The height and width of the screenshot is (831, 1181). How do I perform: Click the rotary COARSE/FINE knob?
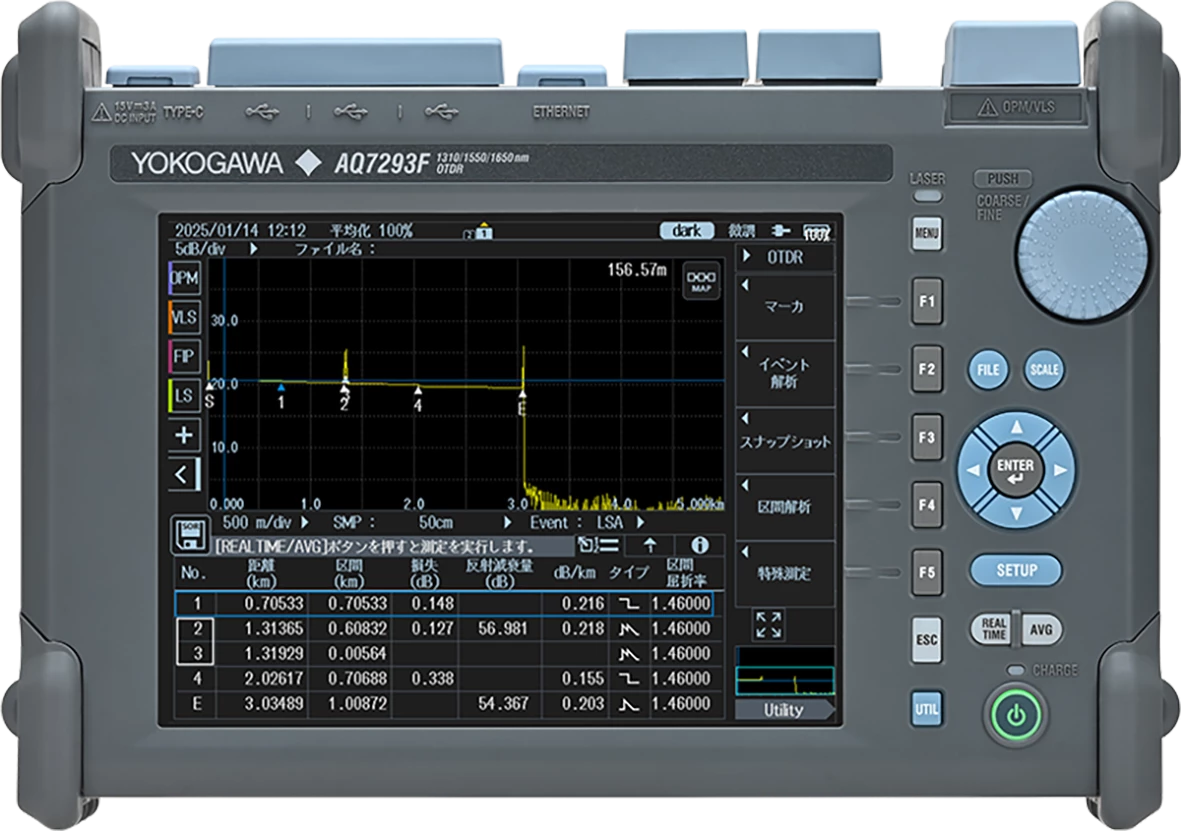[x=1082, y=257]
